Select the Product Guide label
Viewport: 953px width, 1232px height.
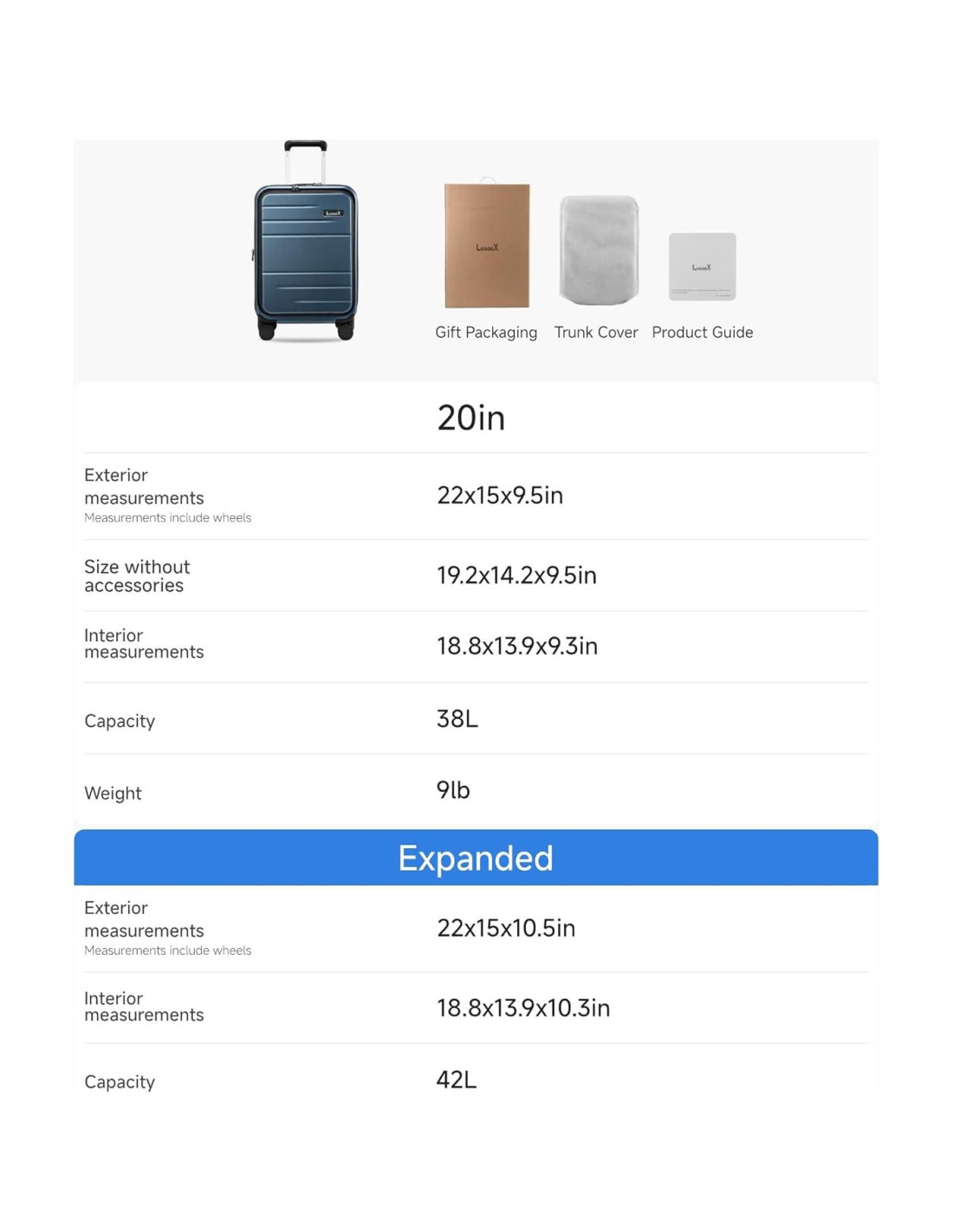point(702,333)
